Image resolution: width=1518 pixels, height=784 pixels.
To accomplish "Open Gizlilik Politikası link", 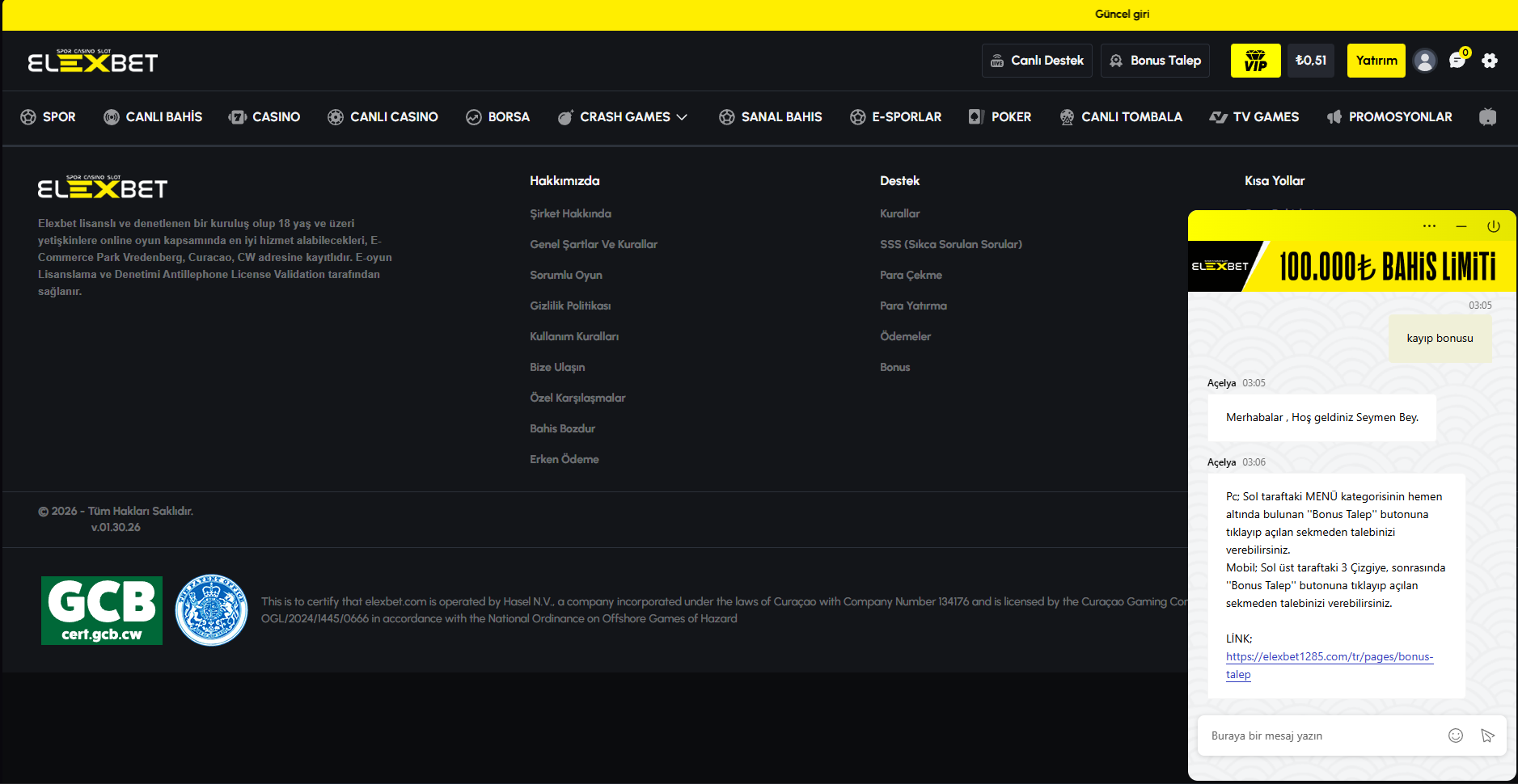I will pos(570,306).
